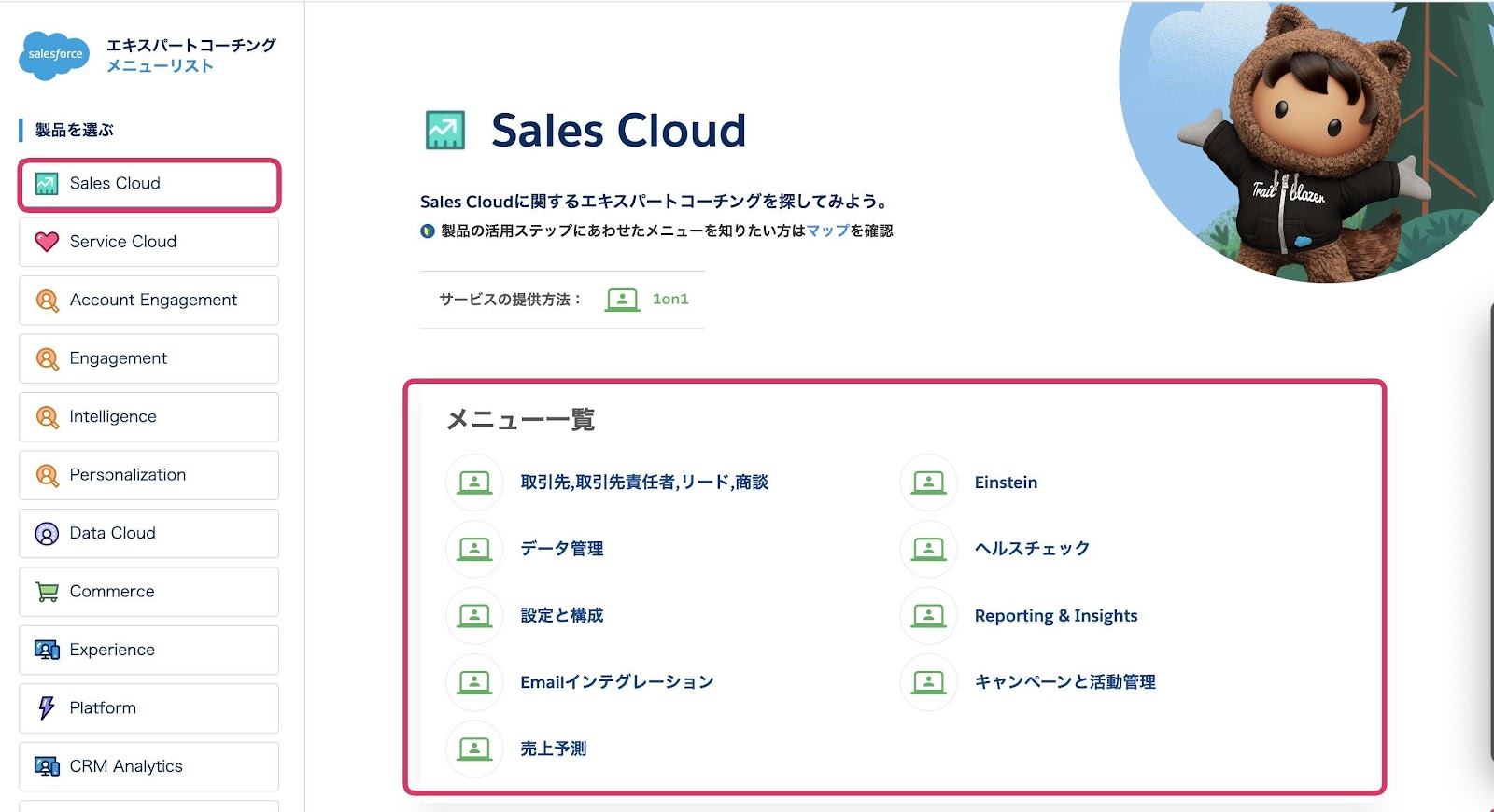Open Personalization from the sidebar
The image size is (1494, 812).
point(149,475)
